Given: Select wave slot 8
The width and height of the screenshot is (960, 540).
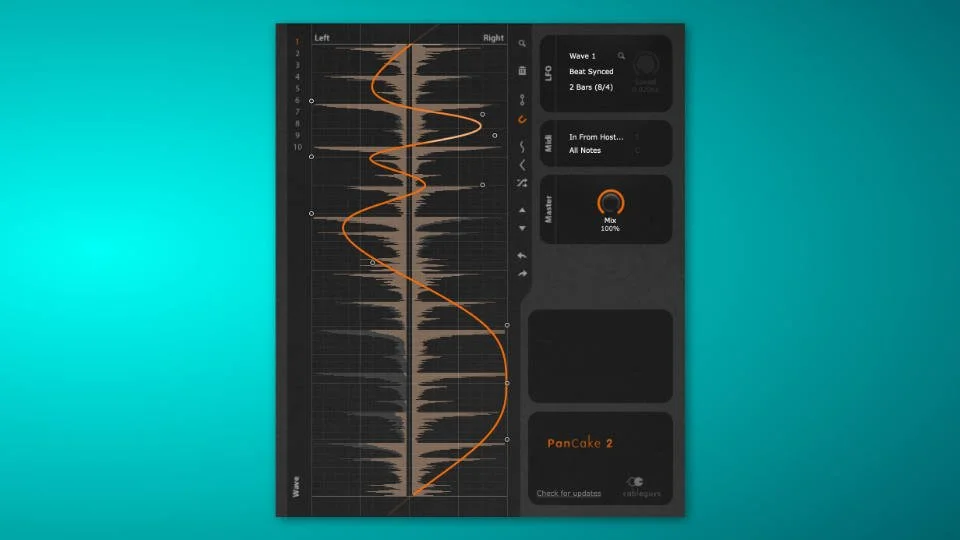Looking at the screenshot, I should coord(297,124).
